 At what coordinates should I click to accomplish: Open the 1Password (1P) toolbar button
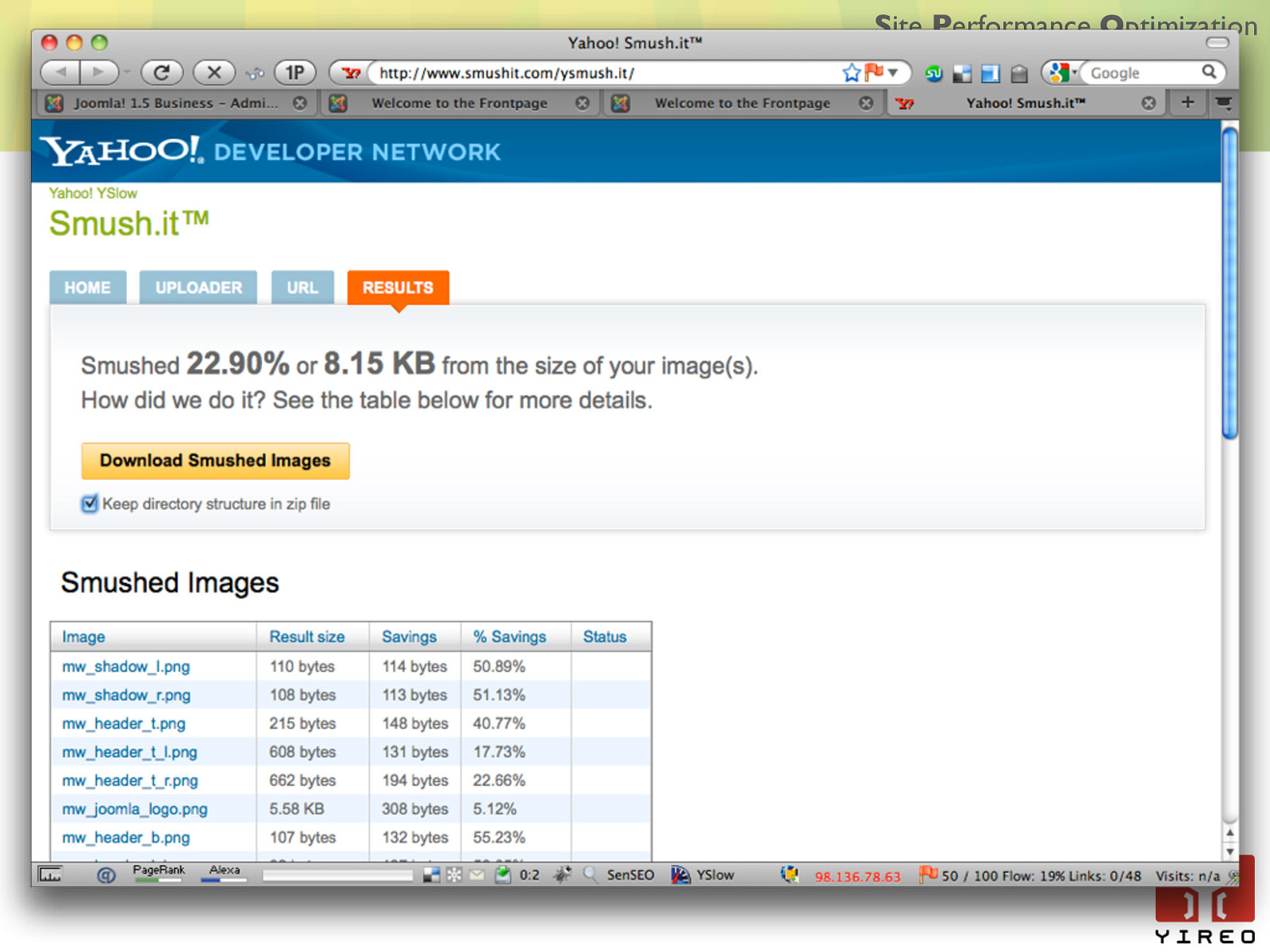coord(294,73)
